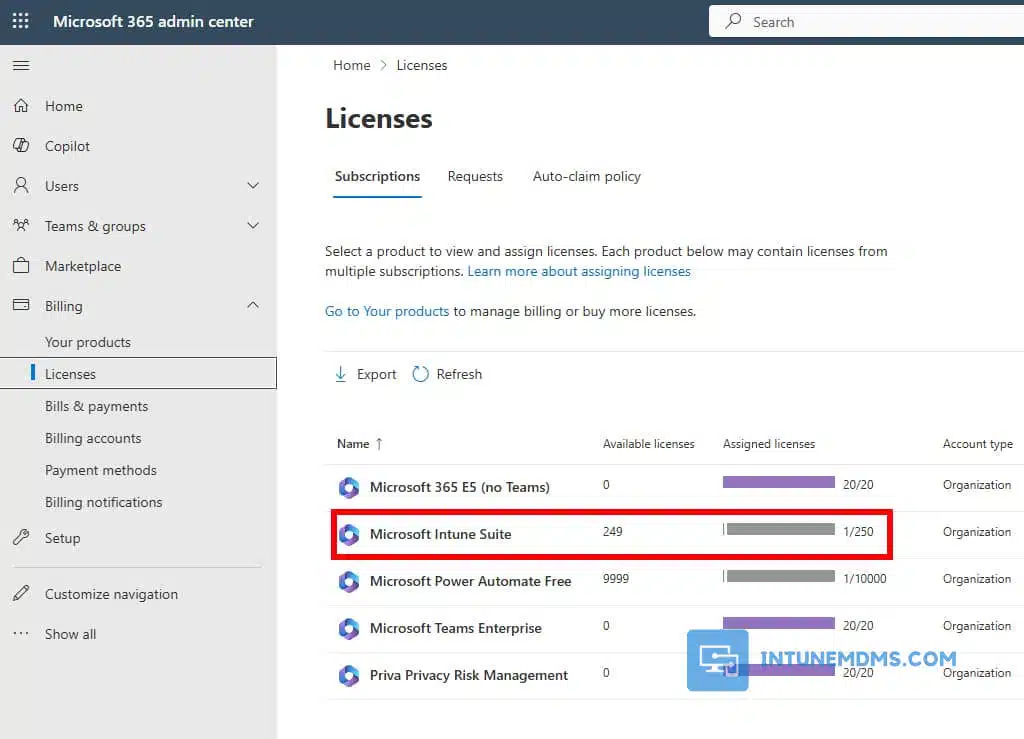Open Setup from the sidebar

[63, 538]
